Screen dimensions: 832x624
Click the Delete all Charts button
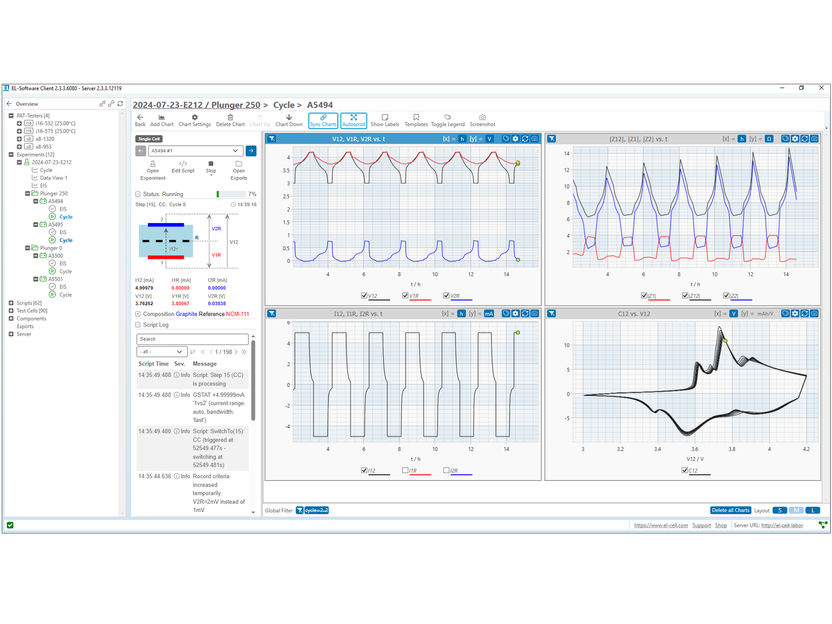(x=730, y=510)
